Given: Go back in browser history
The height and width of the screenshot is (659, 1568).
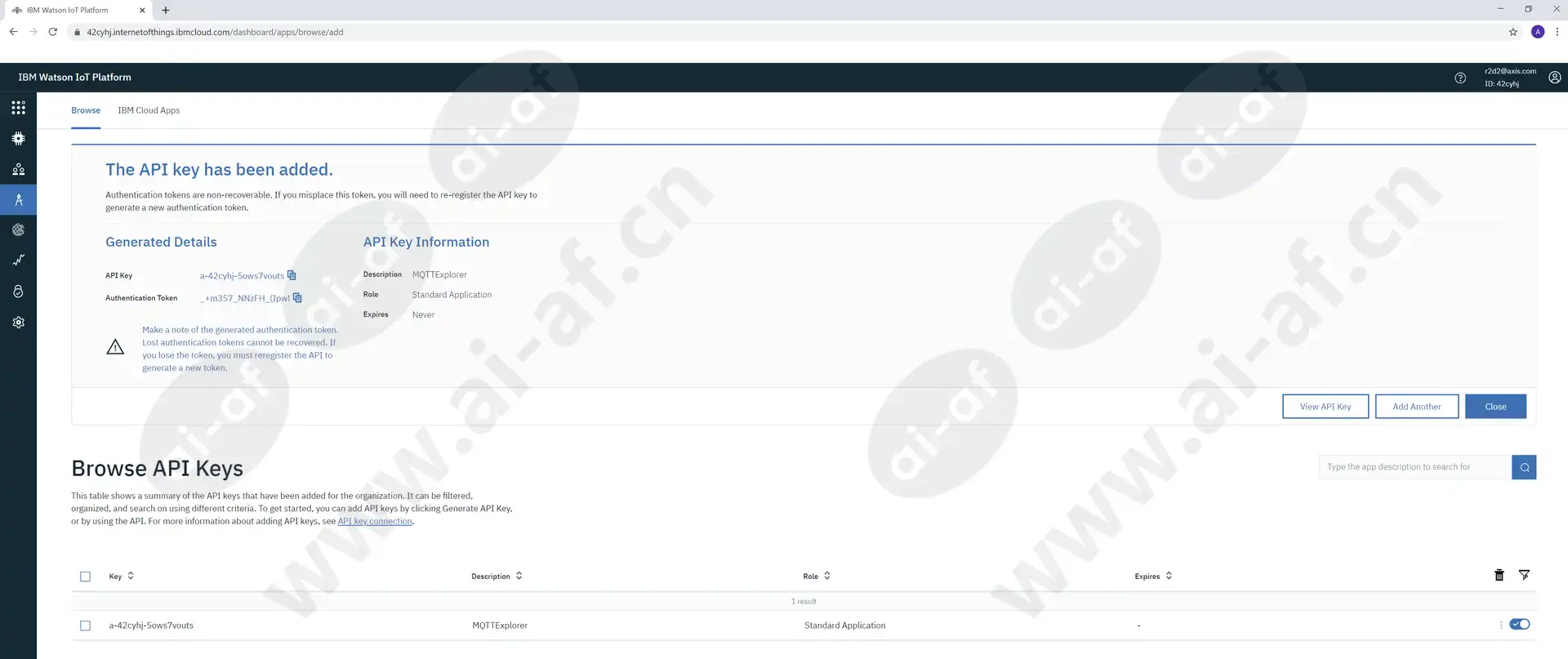Looking at the screenshot, I should [13, 32].
